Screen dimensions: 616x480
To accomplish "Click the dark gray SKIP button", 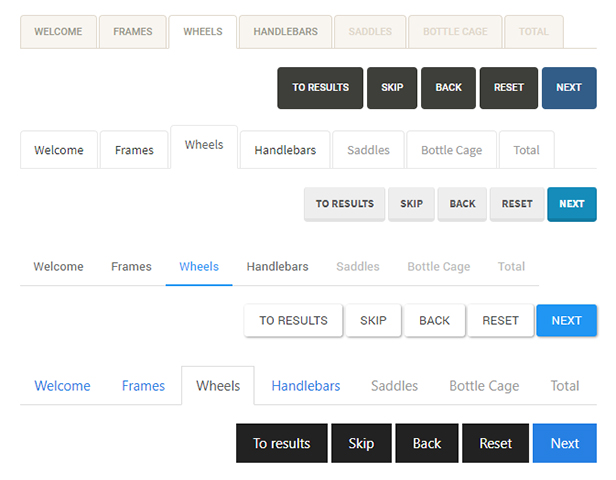I will pyautogui.click(x=392, y=88).
